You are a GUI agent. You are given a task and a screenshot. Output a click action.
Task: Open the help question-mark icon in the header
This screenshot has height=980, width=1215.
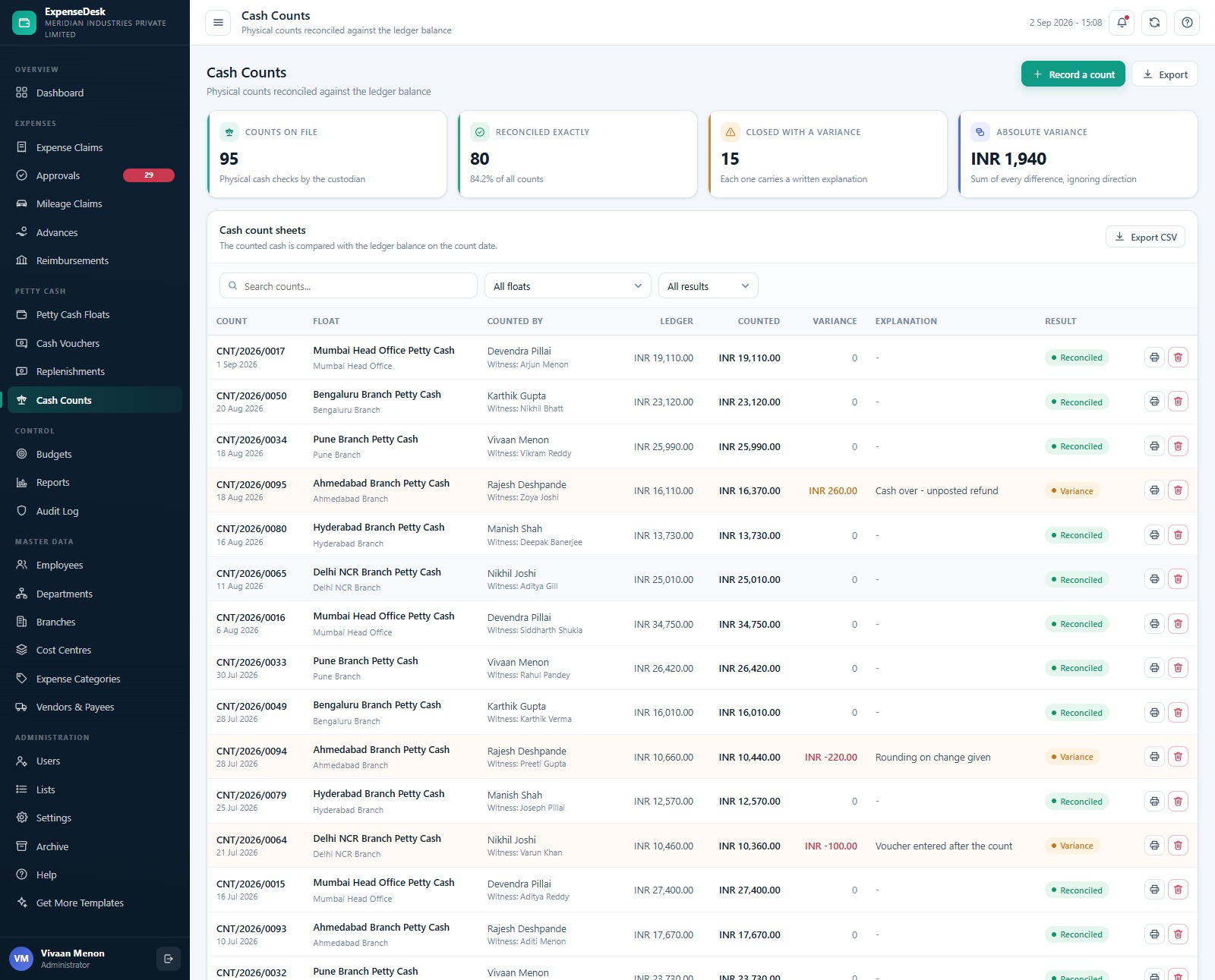coord(1187,23)
